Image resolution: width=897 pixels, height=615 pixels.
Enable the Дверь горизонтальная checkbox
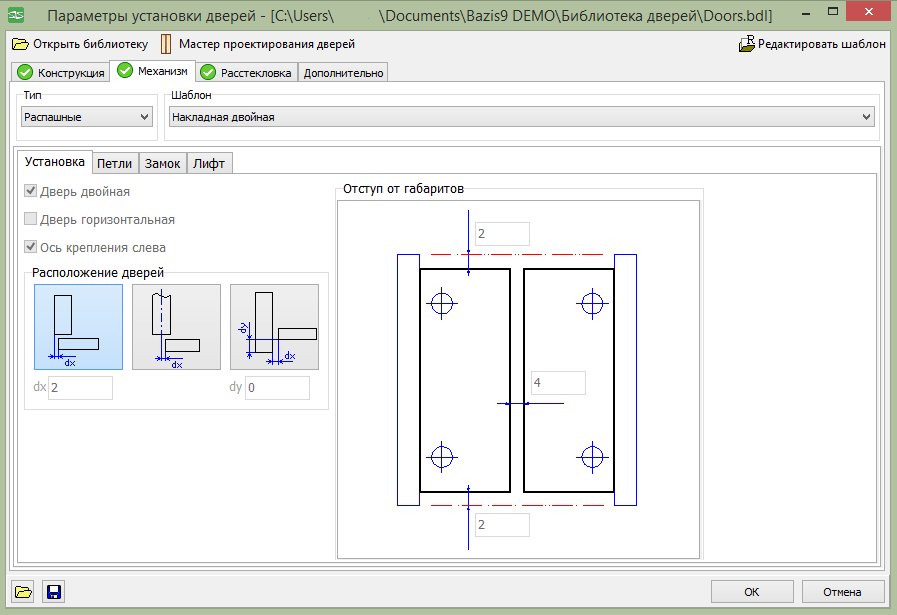click(x=31, y=219)
